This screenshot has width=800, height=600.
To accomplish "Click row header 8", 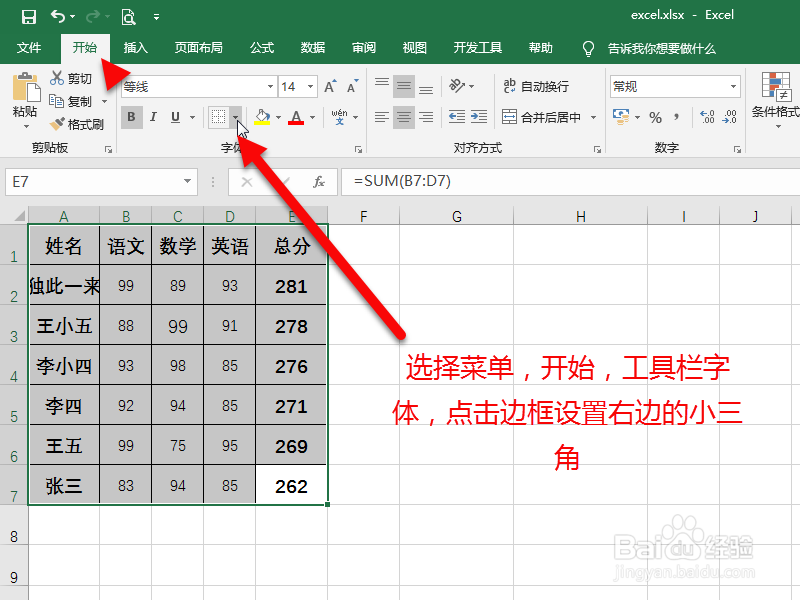I will 14,525.
